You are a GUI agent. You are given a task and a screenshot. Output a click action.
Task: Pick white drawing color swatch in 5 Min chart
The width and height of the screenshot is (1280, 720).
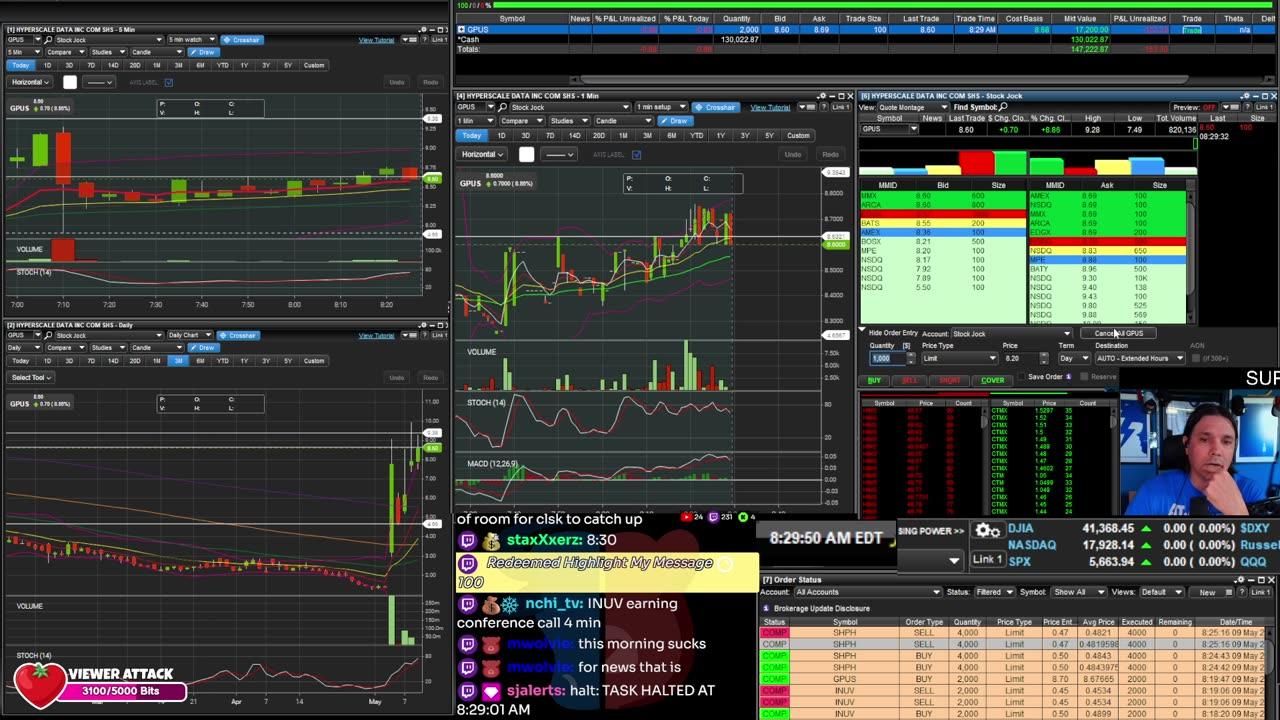tap(70, 82)
